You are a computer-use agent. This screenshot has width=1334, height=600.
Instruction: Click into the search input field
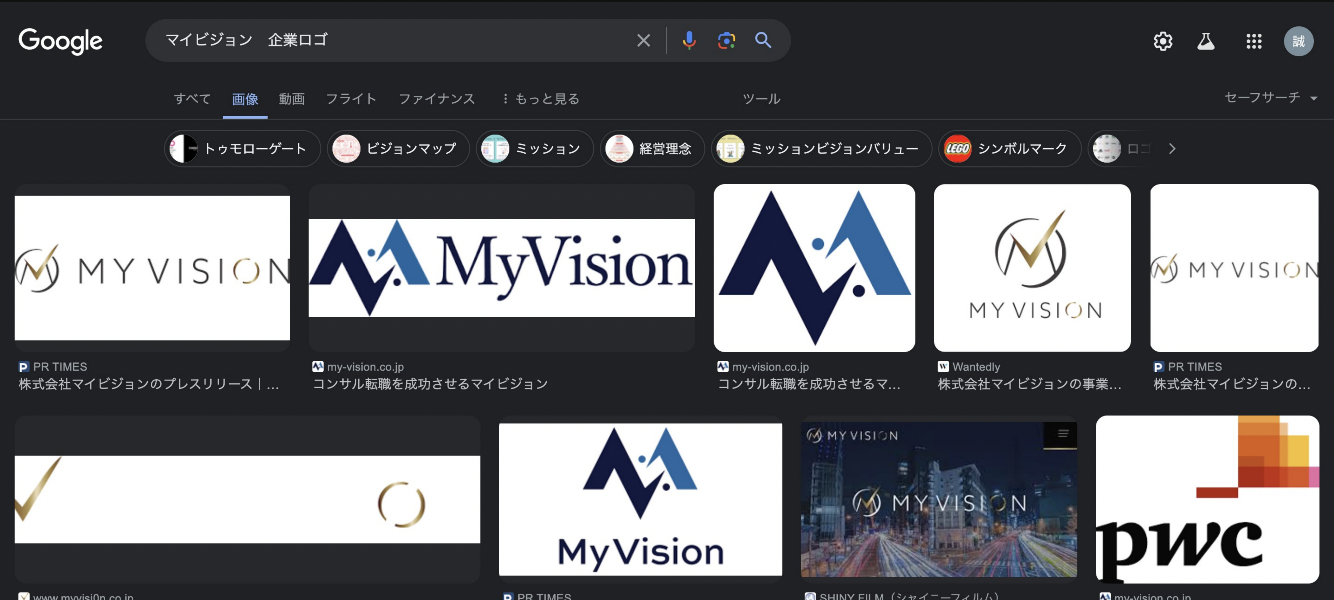(x=395, y=40)
